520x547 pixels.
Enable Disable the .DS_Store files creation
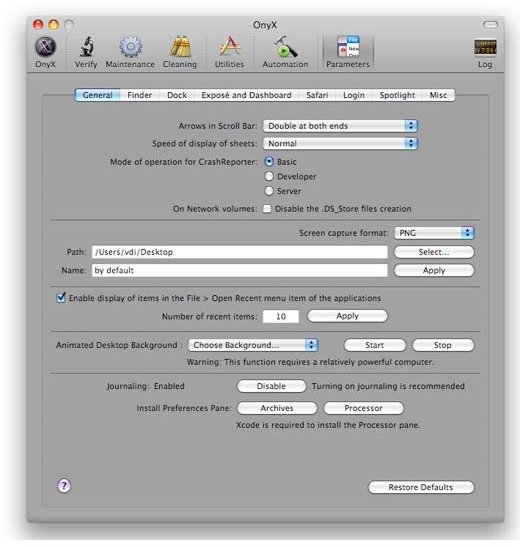click(267, 209)
